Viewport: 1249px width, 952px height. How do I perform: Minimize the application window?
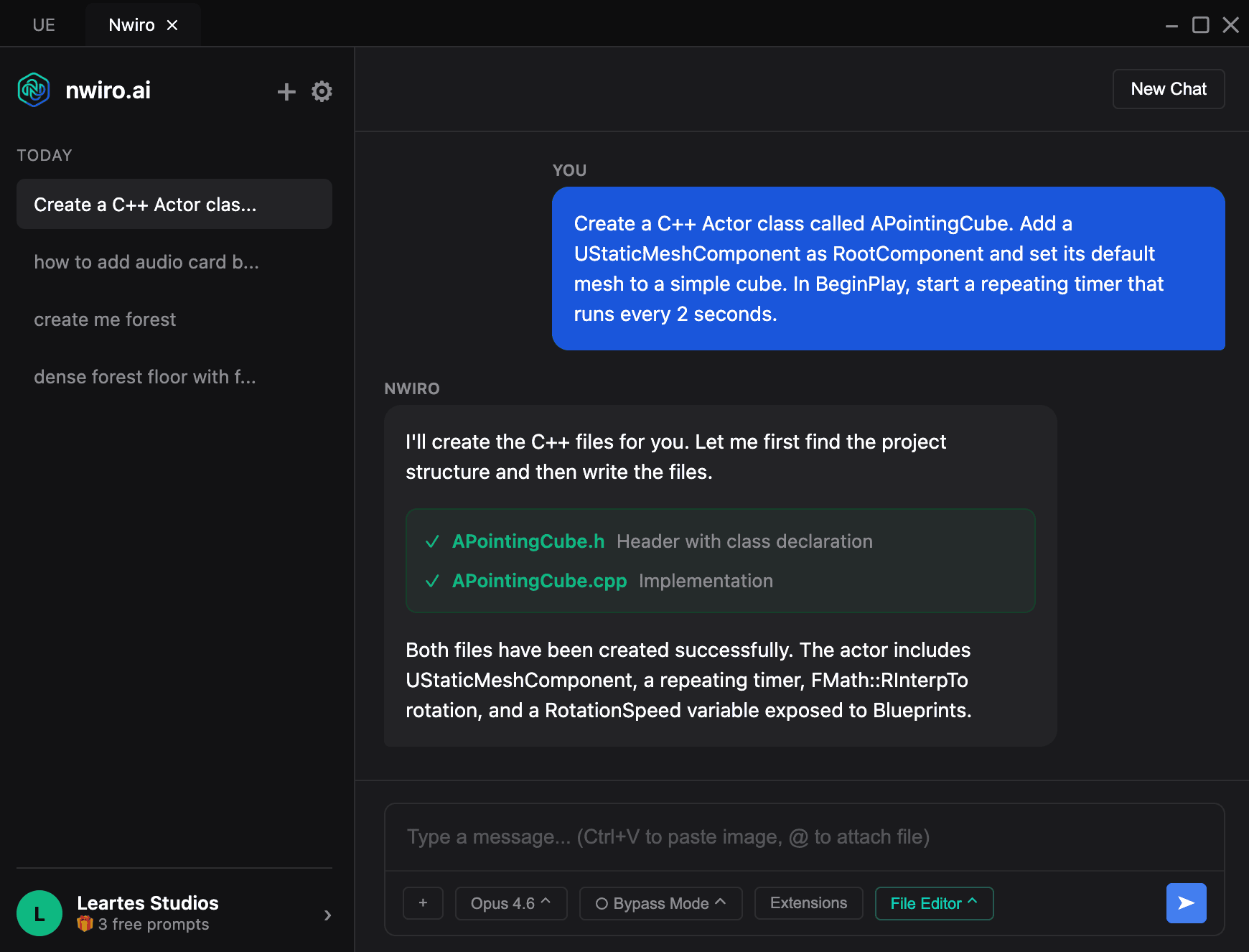[1171, 26]
